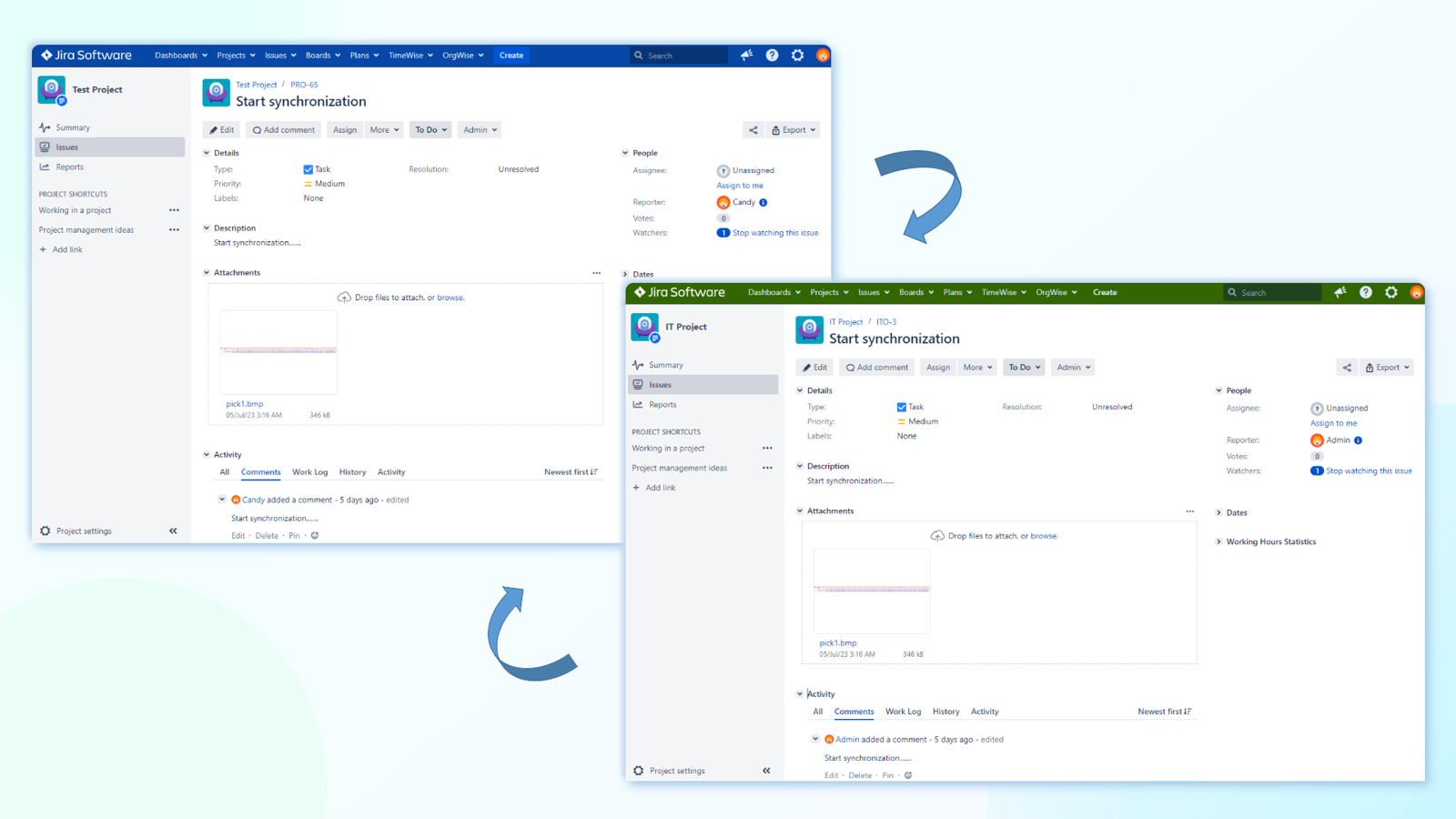Switch to All tab in IT Project window
The height and width of the screenshot is (819, 1456).
817,712
